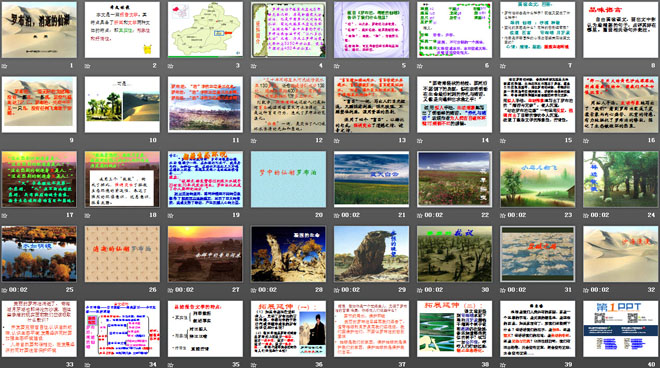This screenshot has width=660, height=368.
Task: Click the transition star icon below slide 4
Action: click(x=254, y=66)
